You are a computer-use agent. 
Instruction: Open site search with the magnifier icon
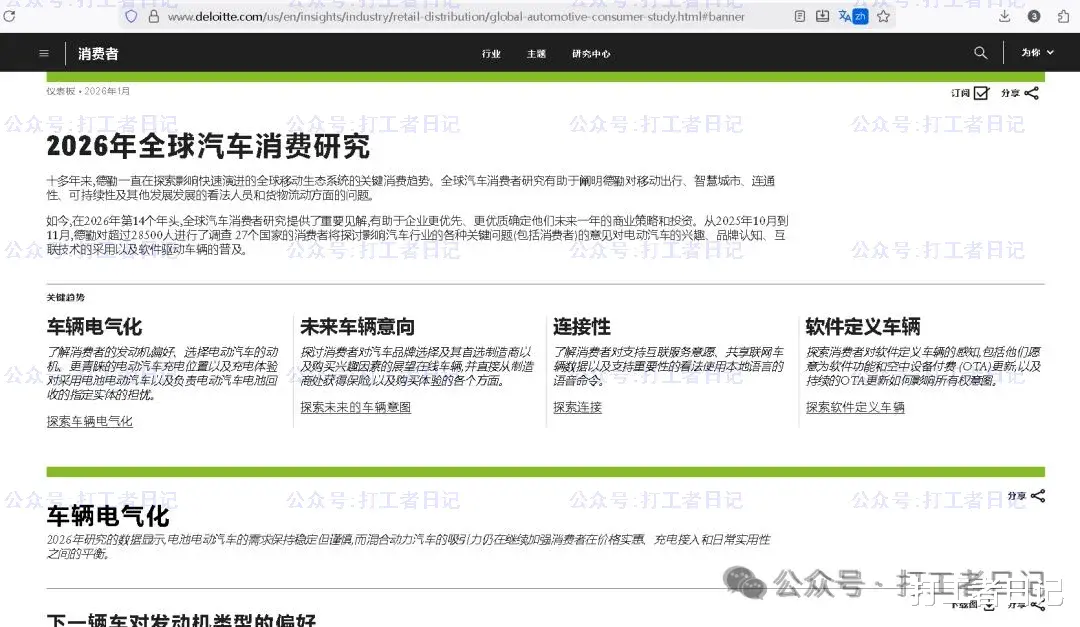981,52
